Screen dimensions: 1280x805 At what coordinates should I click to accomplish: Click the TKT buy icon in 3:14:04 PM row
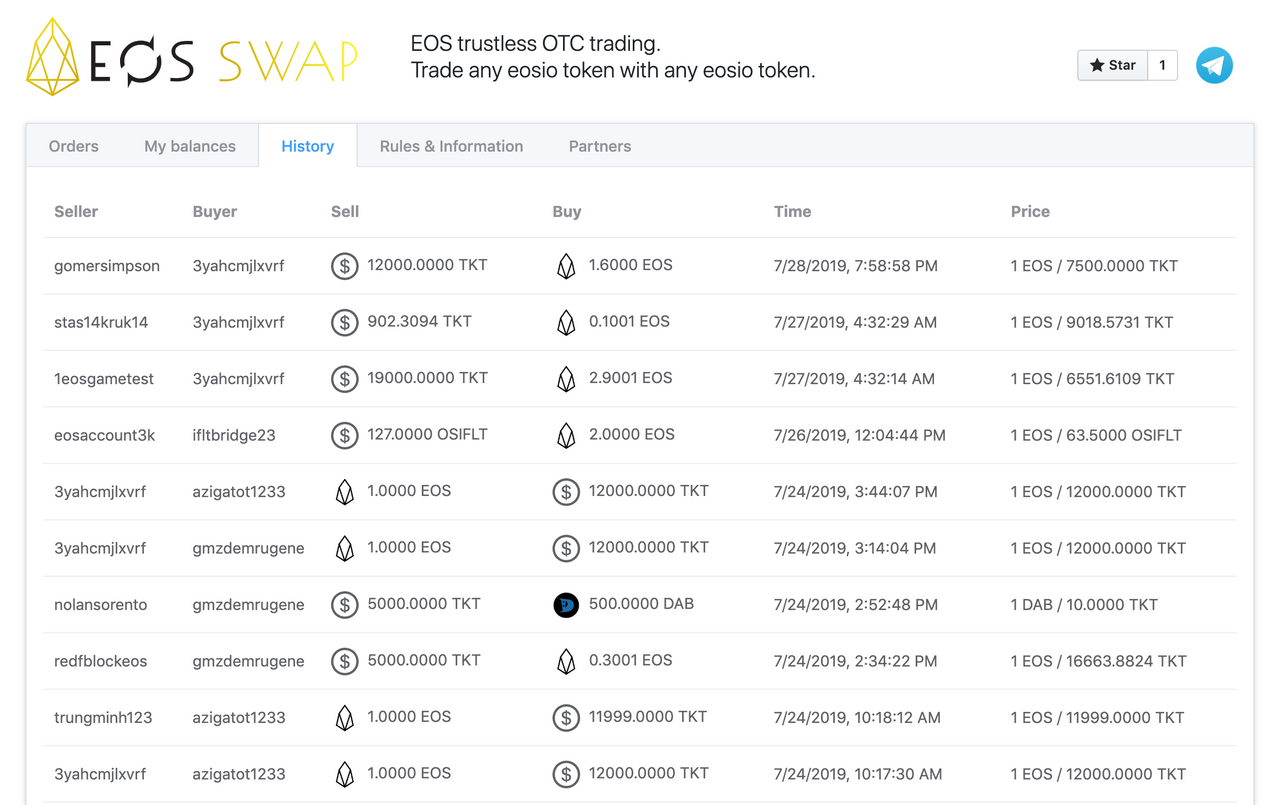click(x=566, y=548)
